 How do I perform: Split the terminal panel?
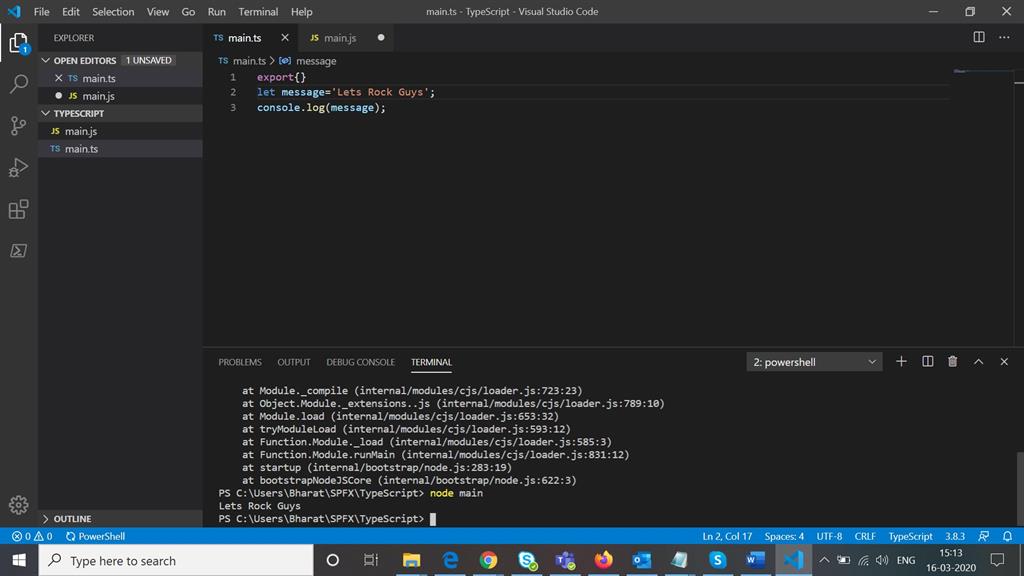point(927,362)
